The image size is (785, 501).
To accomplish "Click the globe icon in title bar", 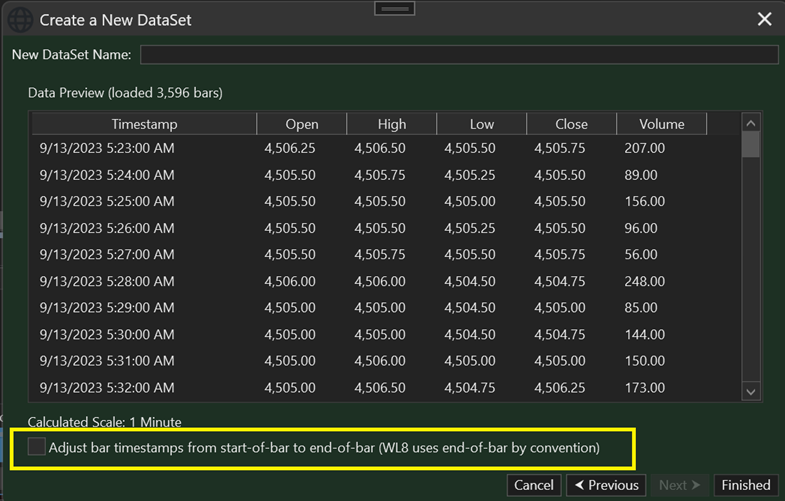I will pos(19,19).
